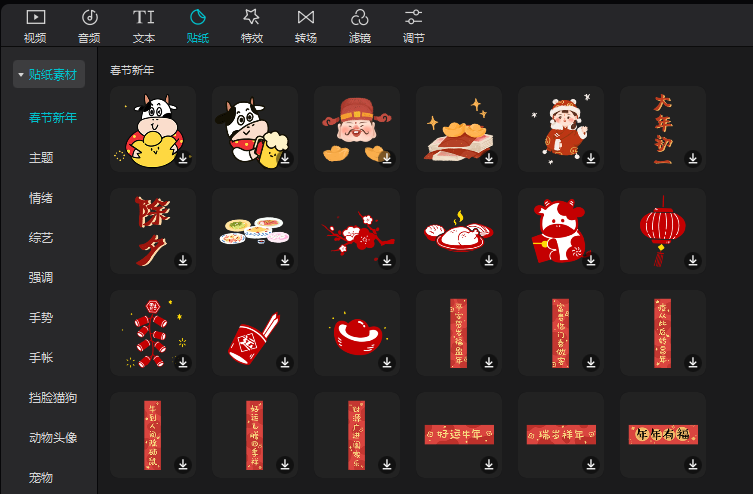The image size is (753, 494).
Task: Open the 滤镜 filters panel
Action: point(359,25)
